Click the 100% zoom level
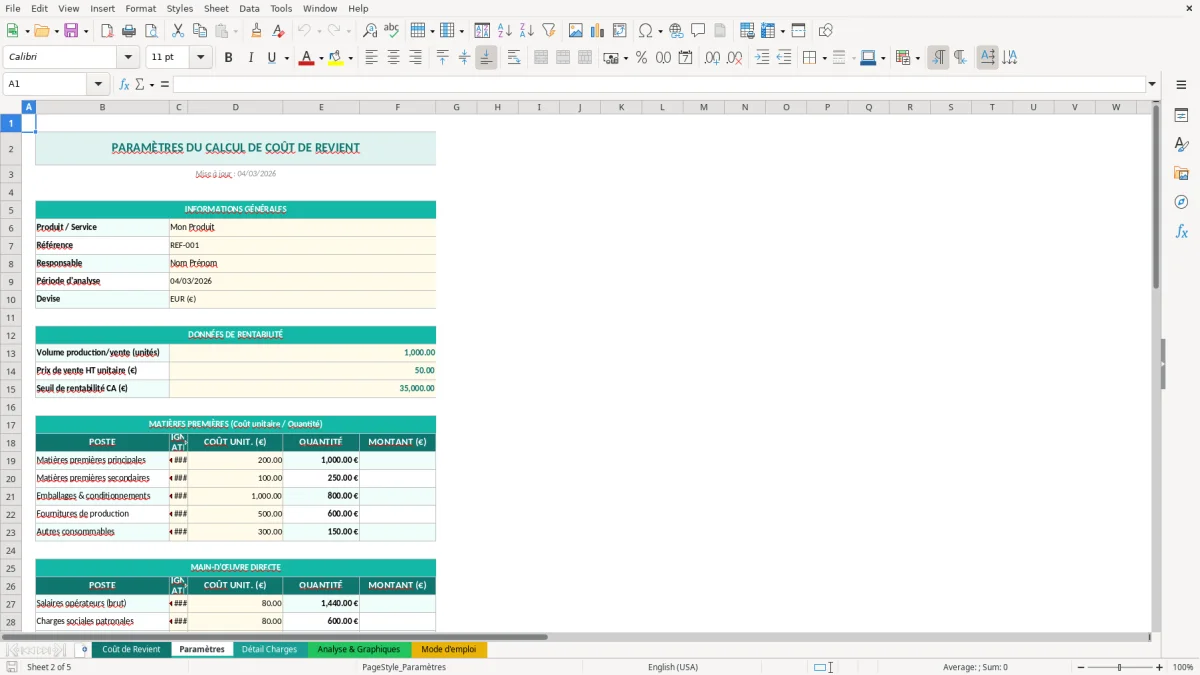This screenshot has width=1200, height=675. (1183, 667)
